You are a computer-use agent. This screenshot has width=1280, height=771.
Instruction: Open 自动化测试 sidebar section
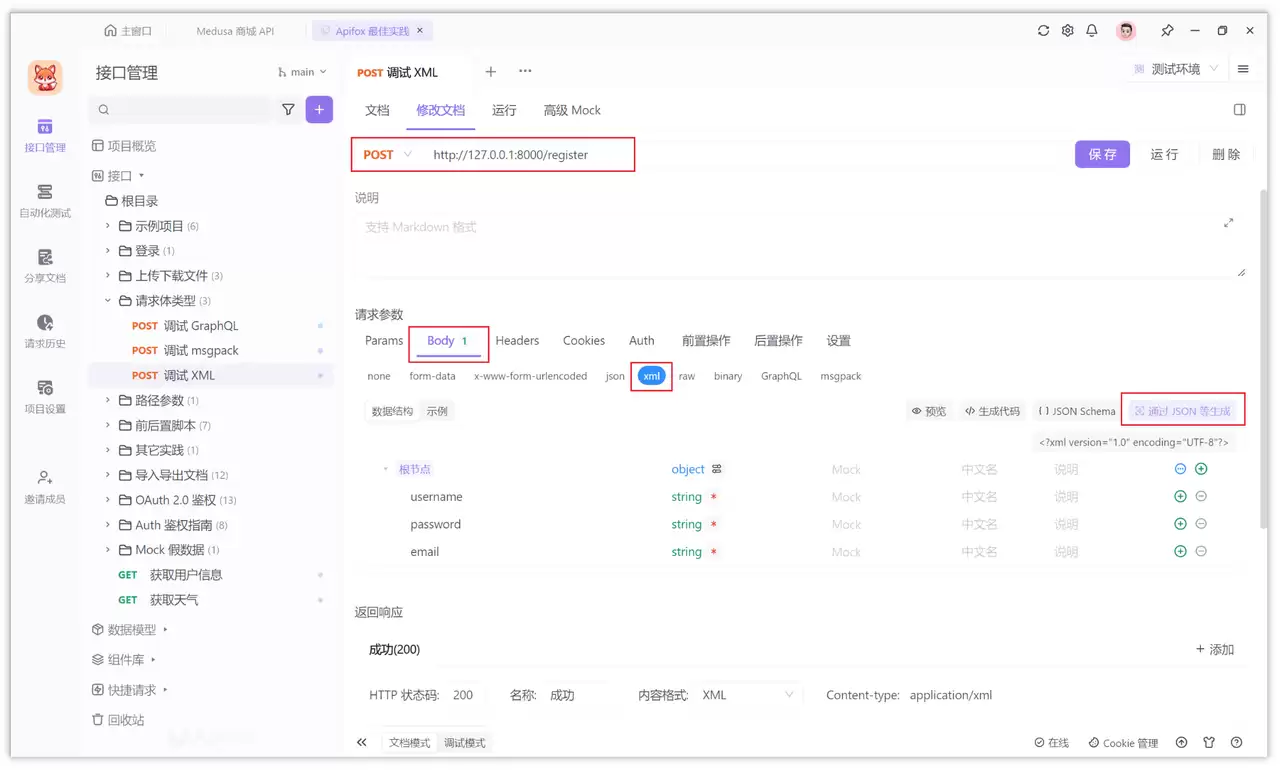pyautogui.click(x=45, y=201)
